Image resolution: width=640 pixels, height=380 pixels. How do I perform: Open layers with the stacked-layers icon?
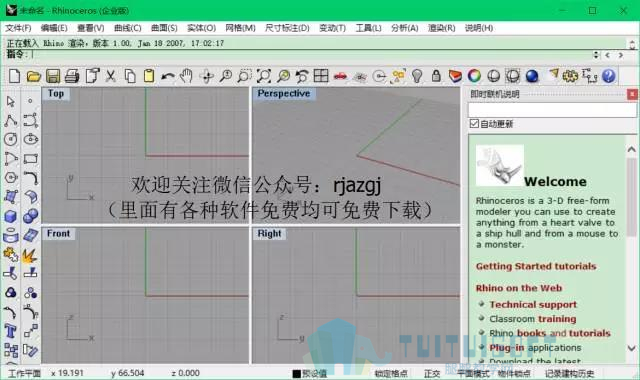point(455,76)
